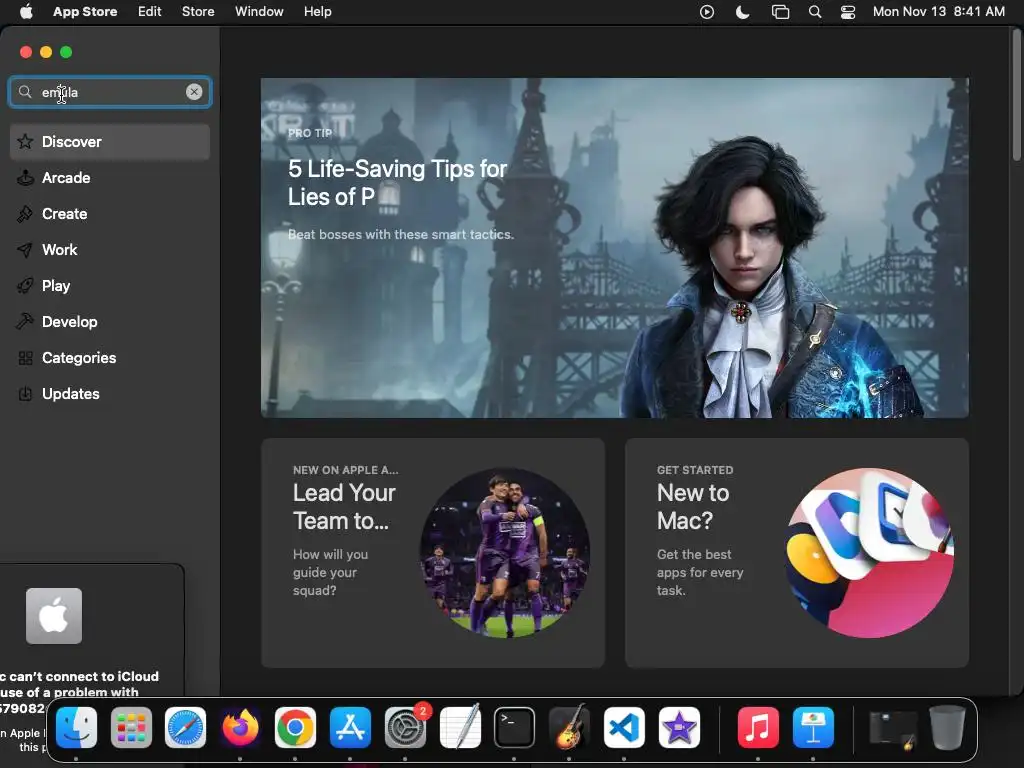The width and height of the screenshot is (1024, 768).
Task: Launch iMovie from the Dock
Action: (679, 728)
